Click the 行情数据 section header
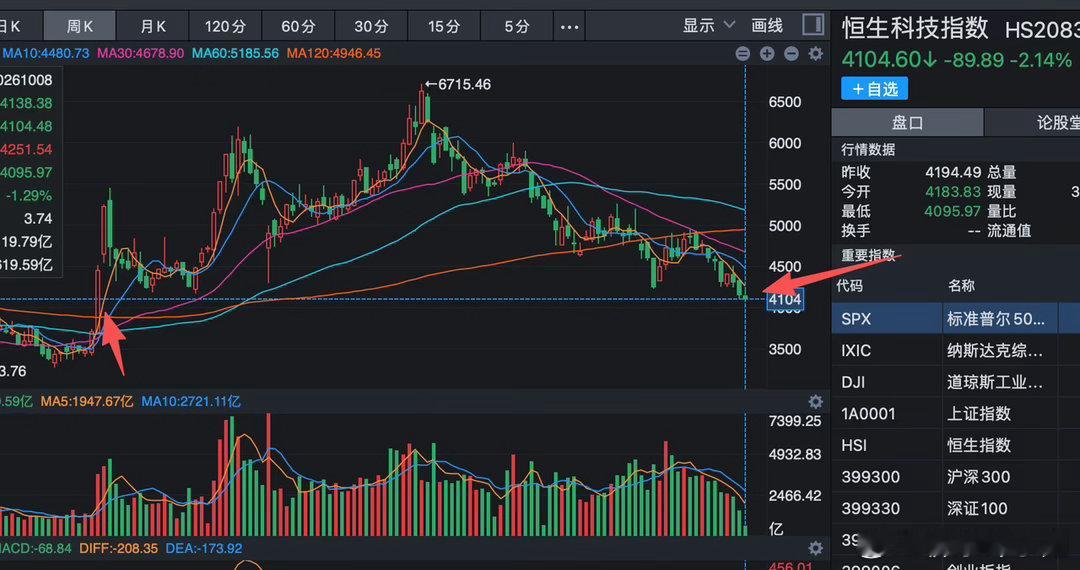Screen dimensions: 1080x570 click(x=869, y=149)
